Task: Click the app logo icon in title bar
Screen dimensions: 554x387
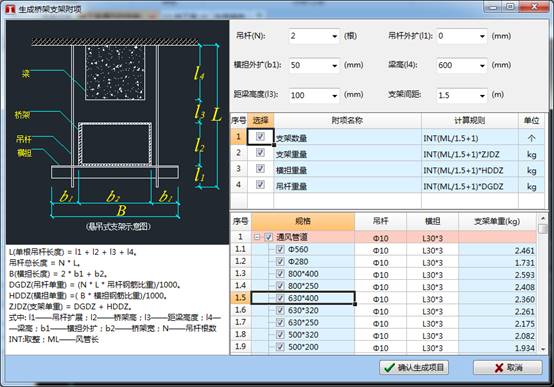Action: point(10,8)
